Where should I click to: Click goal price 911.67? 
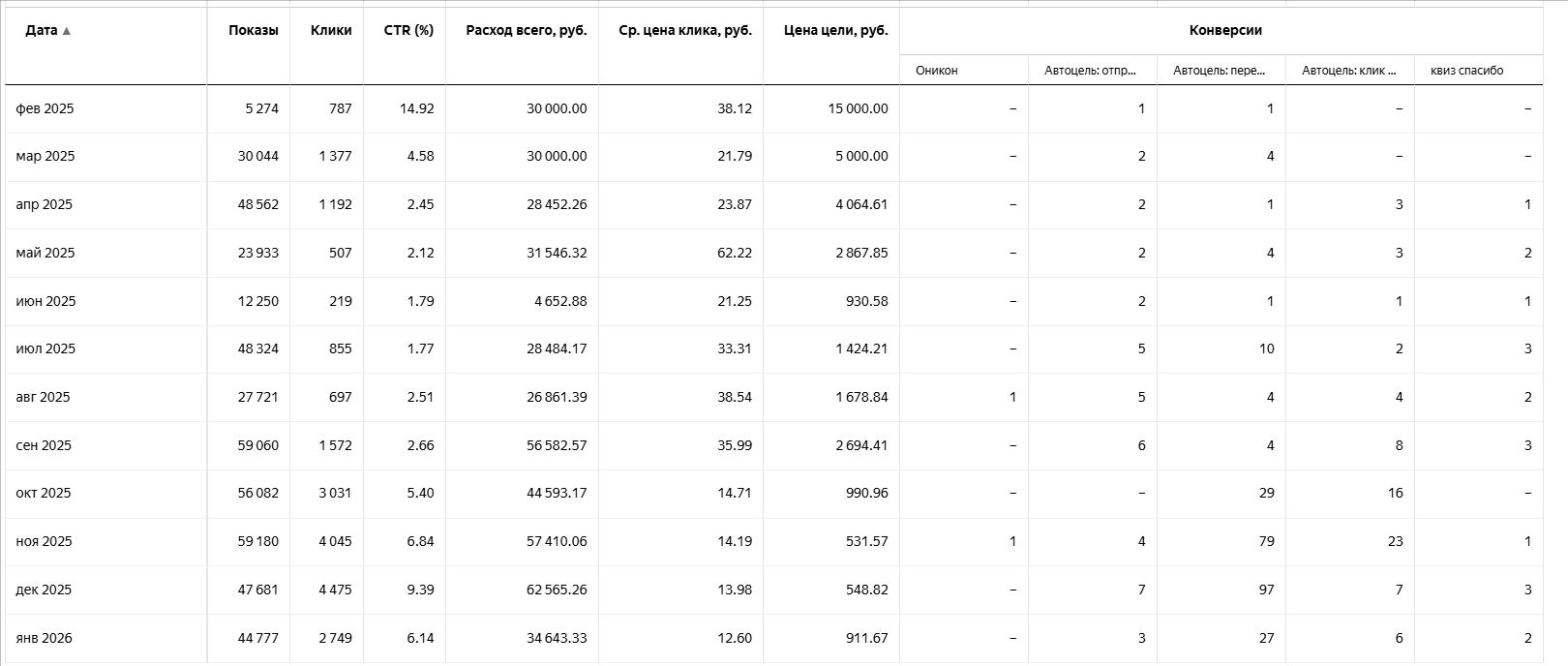click(866, 638)
